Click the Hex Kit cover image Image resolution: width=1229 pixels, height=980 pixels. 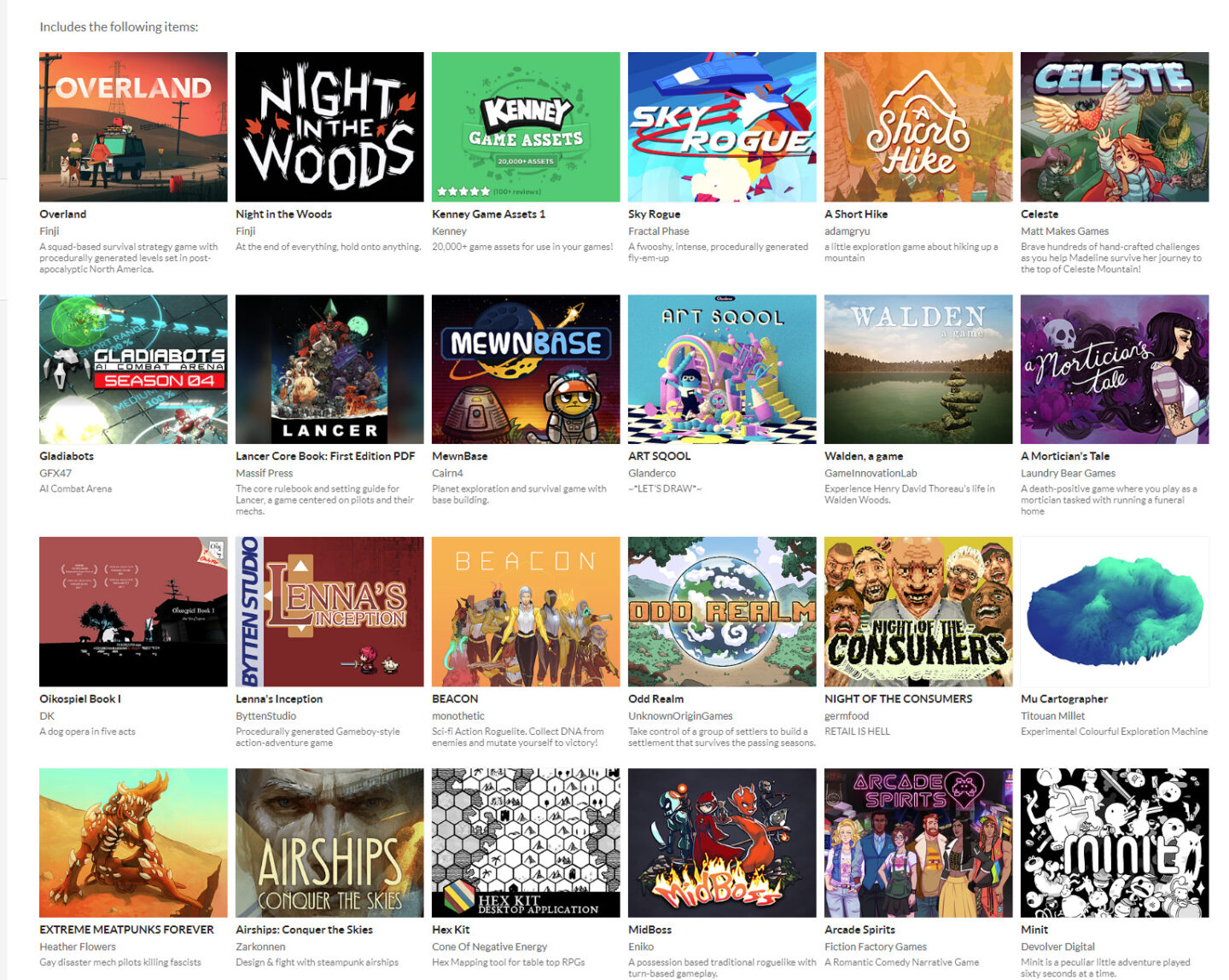(526, 843)
